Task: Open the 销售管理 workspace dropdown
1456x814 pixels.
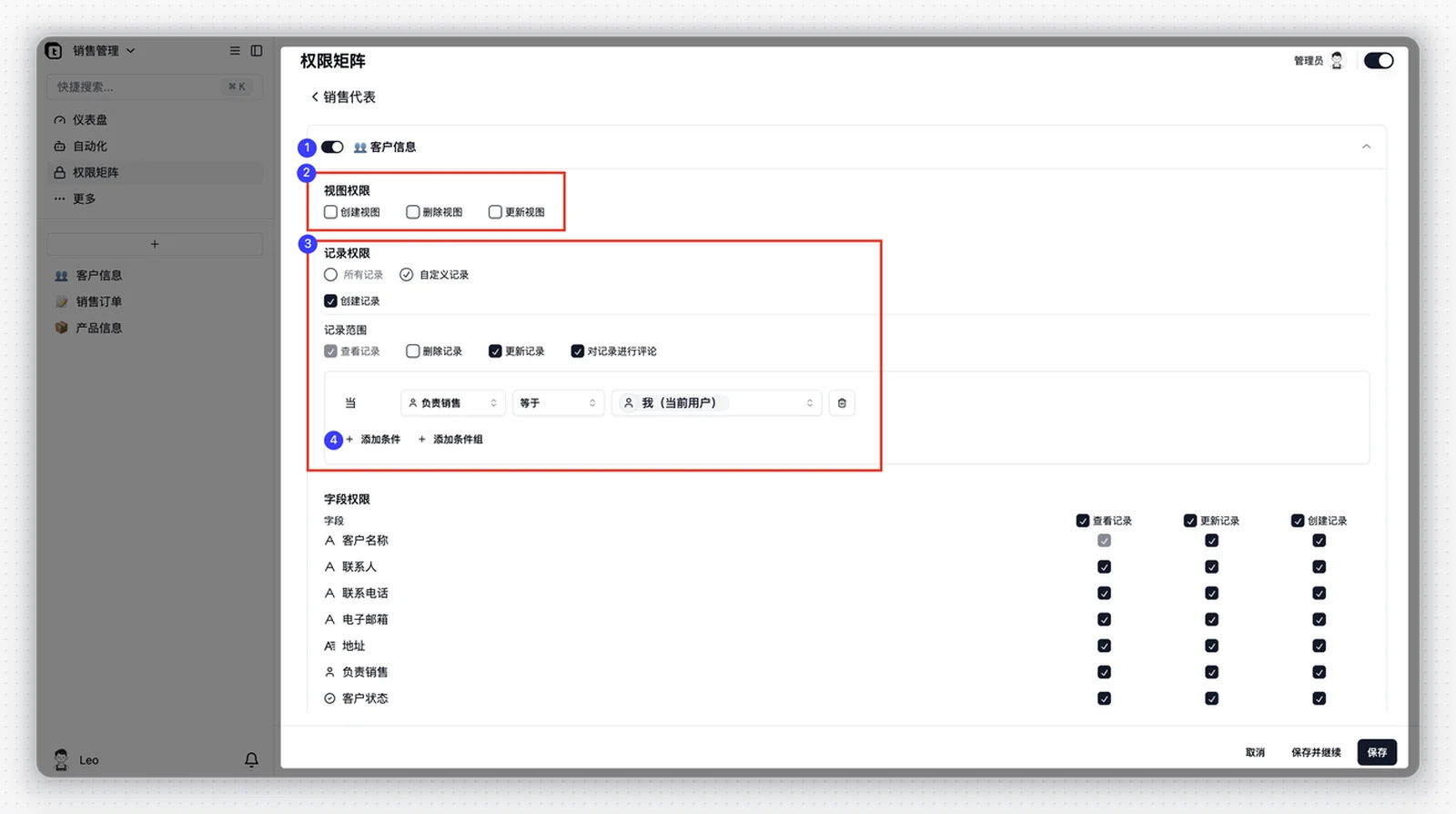Action: click(x=105, y=51)
